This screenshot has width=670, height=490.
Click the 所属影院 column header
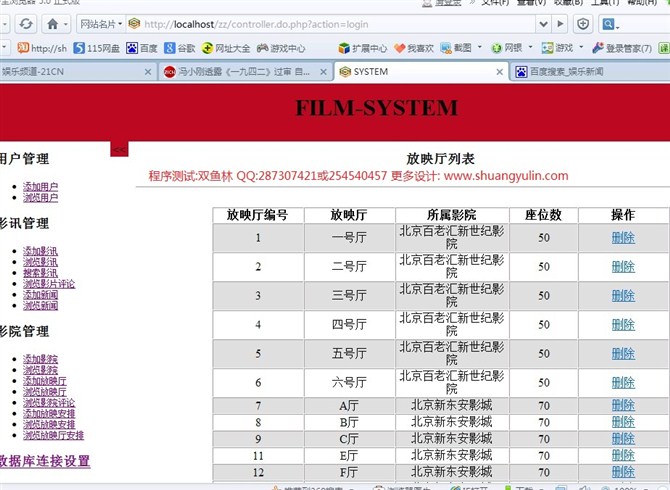tap(452, 215)
